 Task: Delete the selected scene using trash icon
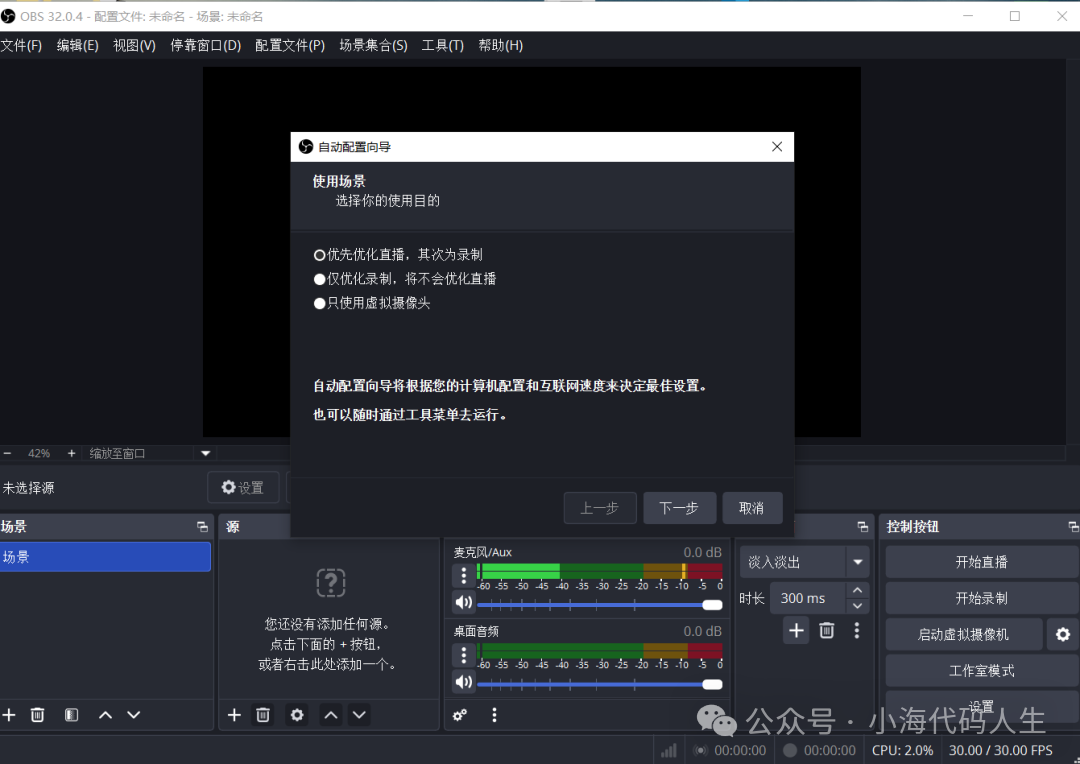pyautogui.click(x=38, y=714)
